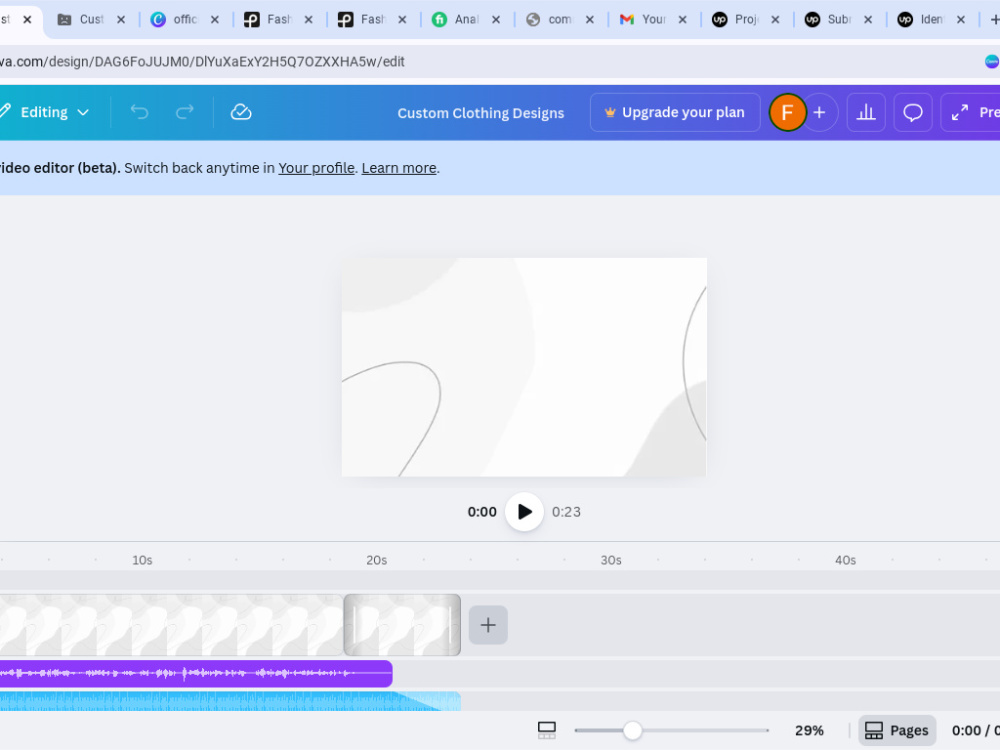
Task: Click the Present fullscreen button
Action: click(x=971, y=112)
